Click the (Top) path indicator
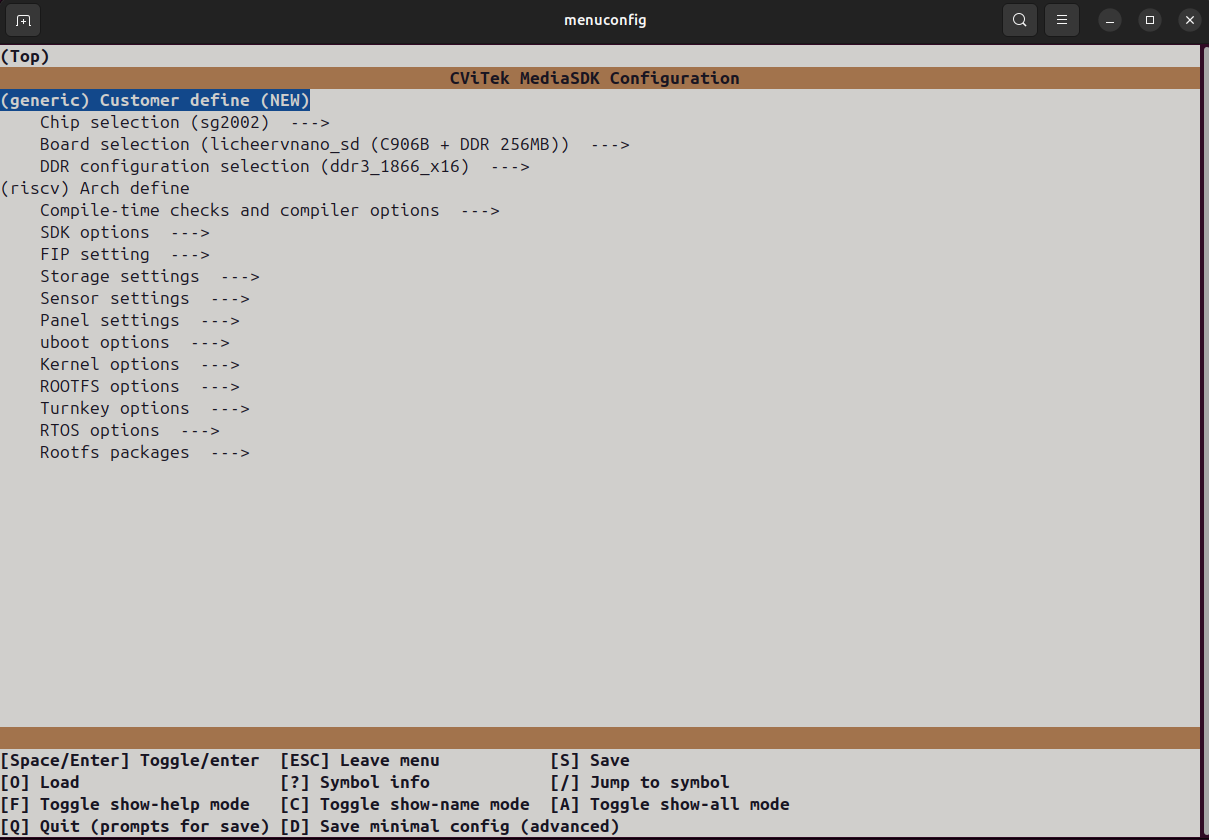The image size is (1209, 840). [25, 56]
